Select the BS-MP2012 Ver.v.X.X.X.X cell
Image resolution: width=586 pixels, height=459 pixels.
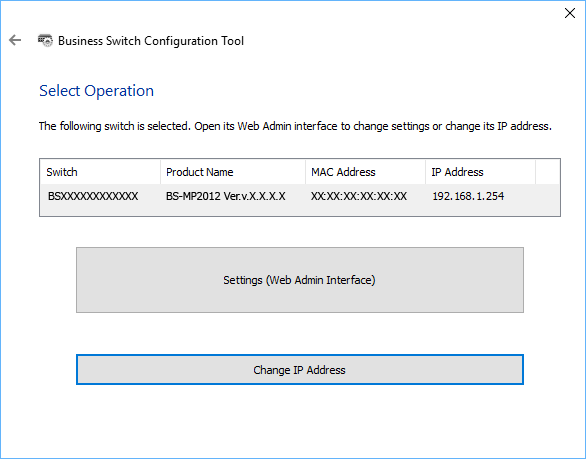click(226, 196)
